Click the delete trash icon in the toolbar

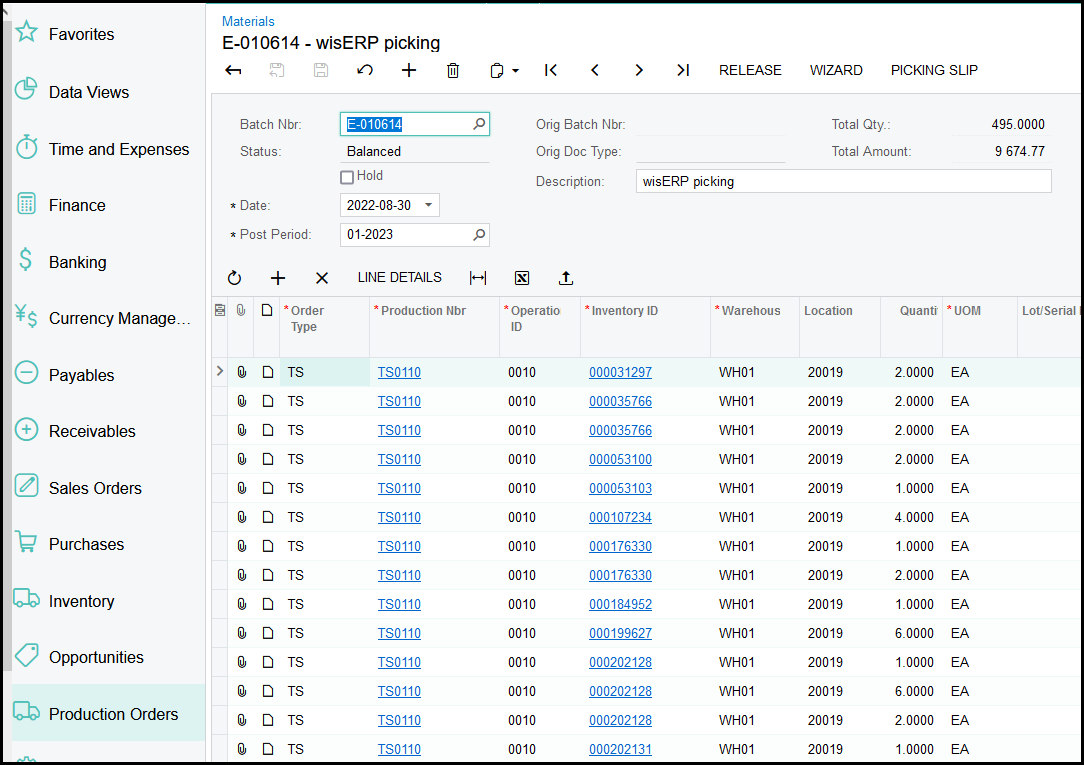(453, 70)
